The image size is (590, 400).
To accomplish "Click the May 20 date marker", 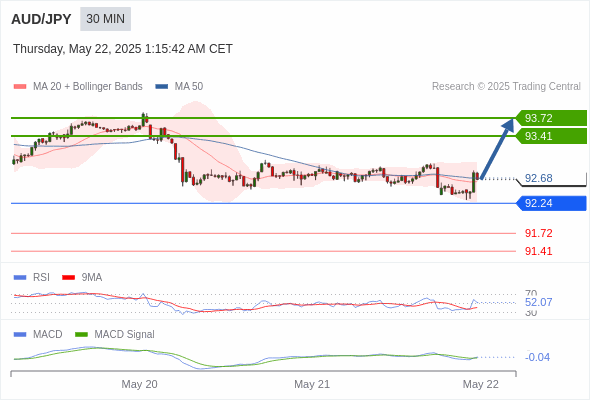I will [x=139, y=384].
